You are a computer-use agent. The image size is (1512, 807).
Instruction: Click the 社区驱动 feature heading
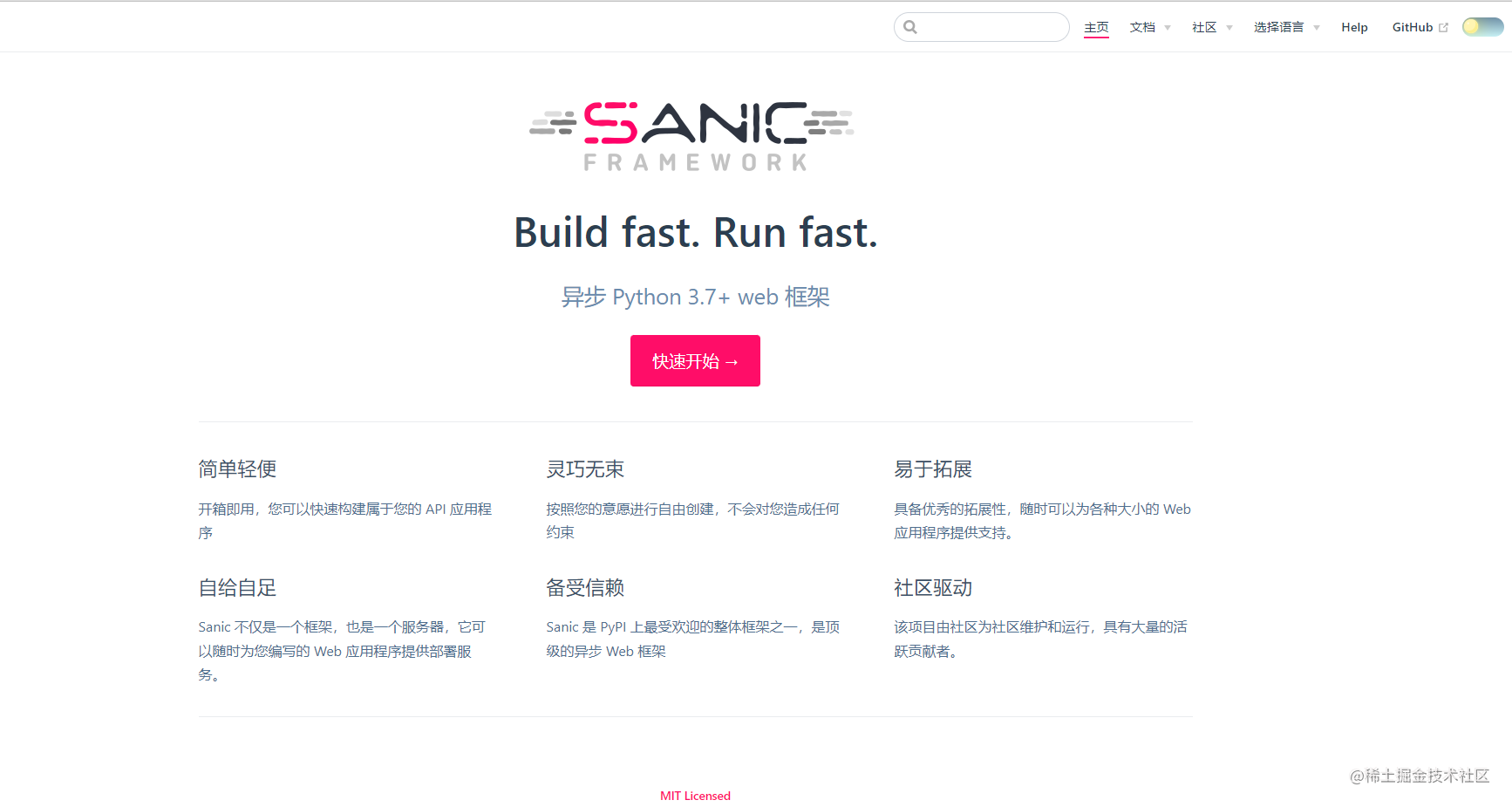933,588
